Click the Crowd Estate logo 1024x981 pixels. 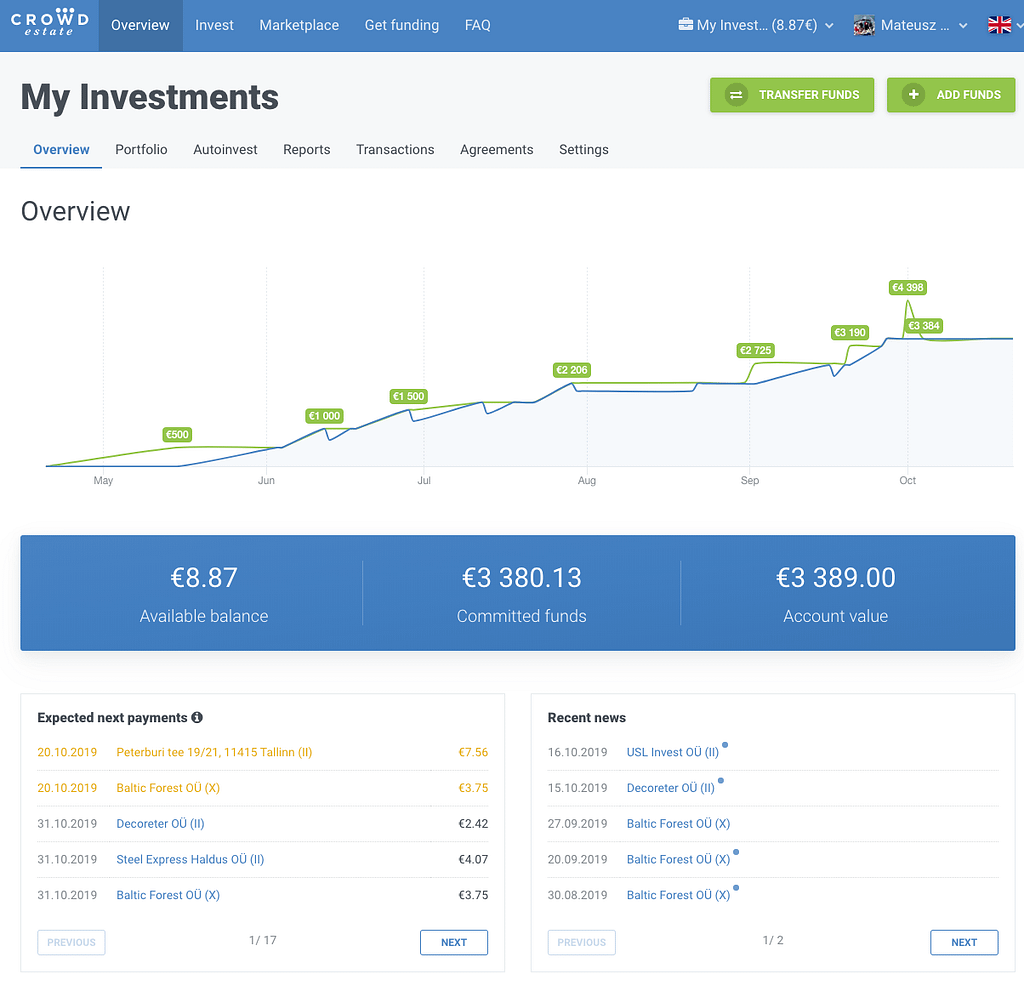click(49, 25)
